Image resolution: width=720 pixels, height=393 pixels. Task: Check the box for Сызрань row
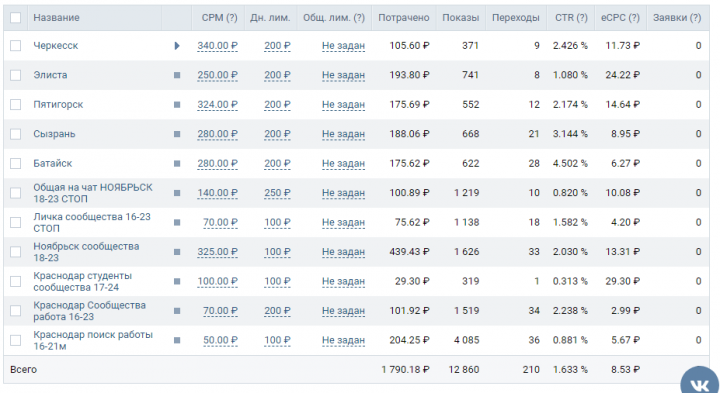coord(16,134)
